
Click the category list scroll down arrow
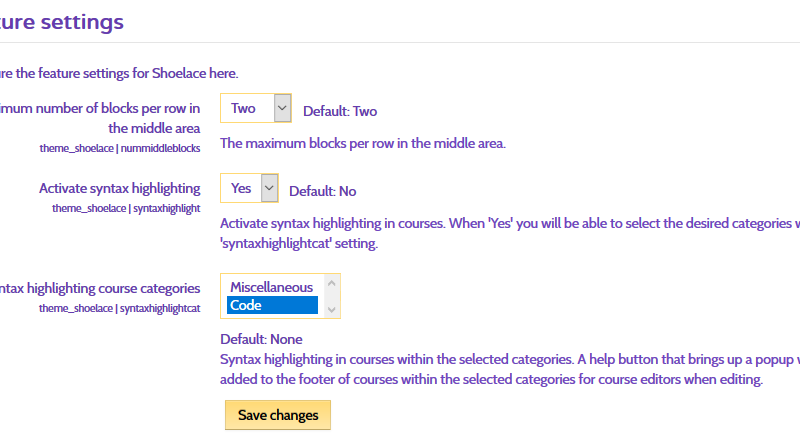(332, 309)
